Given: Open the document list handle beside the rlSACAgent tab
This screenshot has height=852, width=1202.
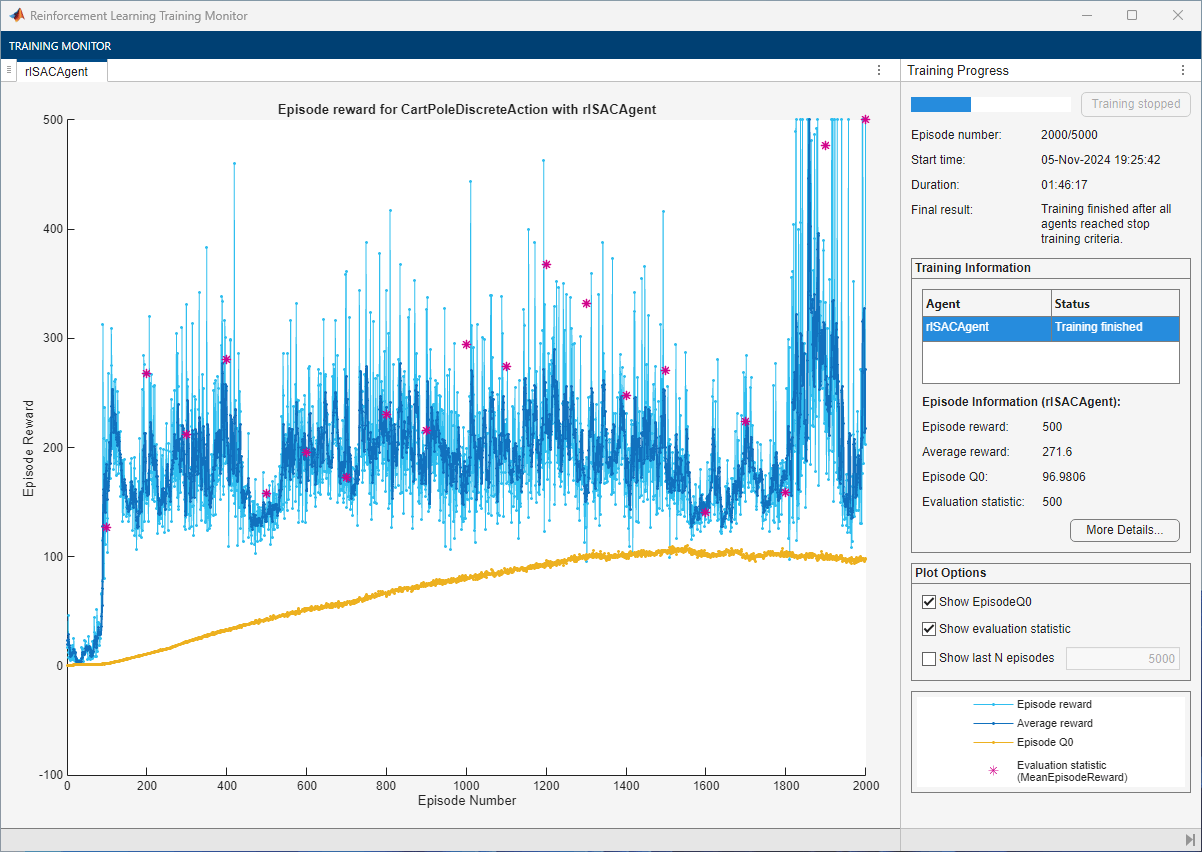Looking at the screenshot, I should point(8,70).
